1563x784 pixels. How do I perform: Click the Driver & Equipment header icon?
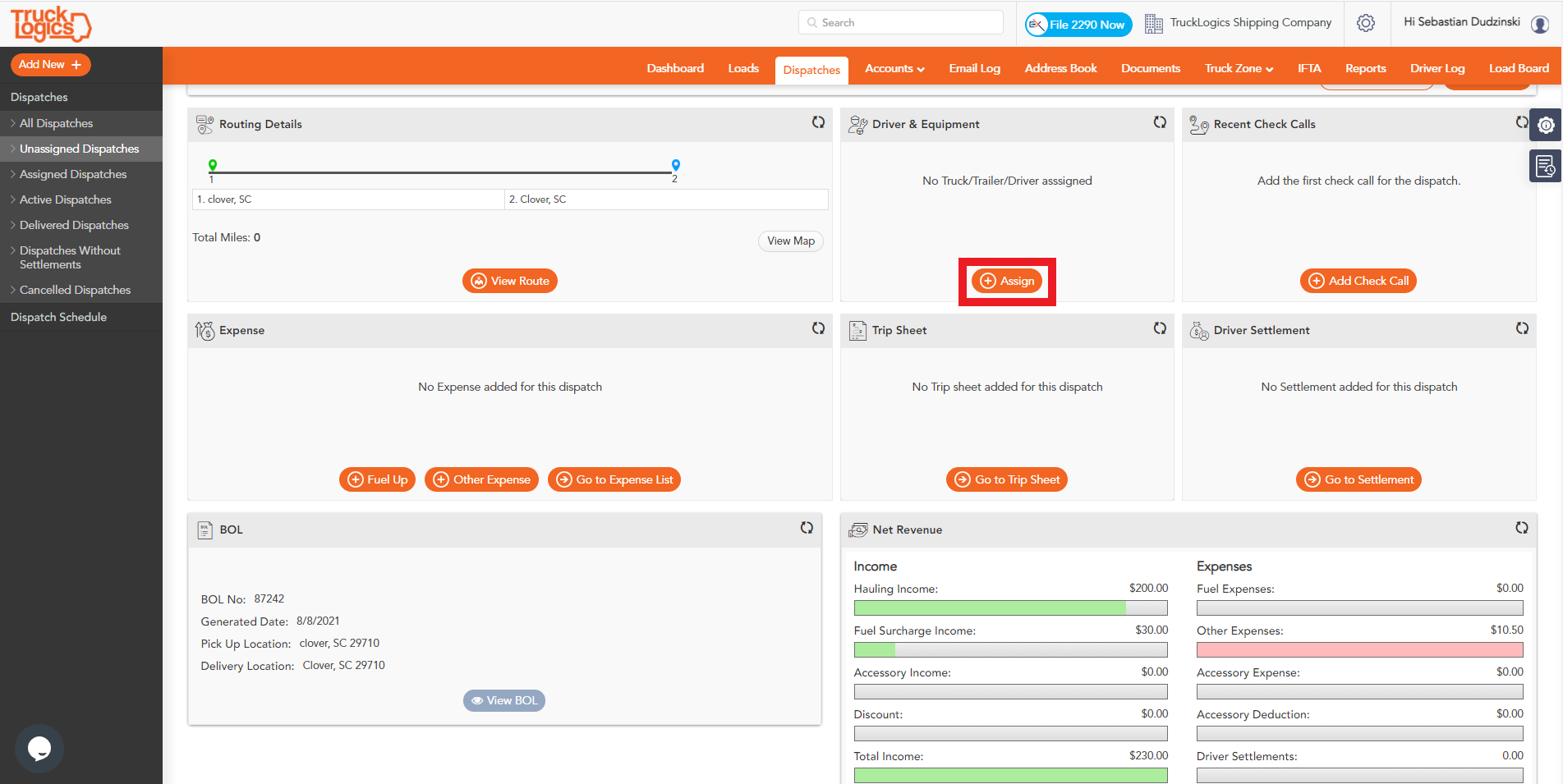point(857,125)
